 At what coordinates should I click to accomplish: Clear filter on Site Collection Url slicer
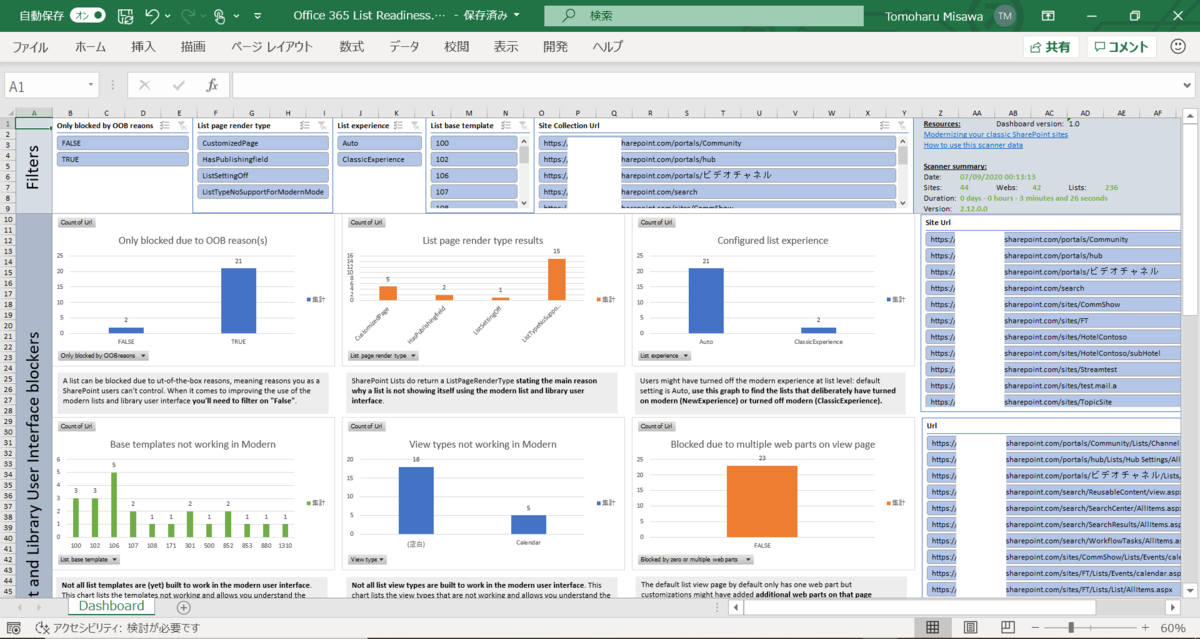902,126
